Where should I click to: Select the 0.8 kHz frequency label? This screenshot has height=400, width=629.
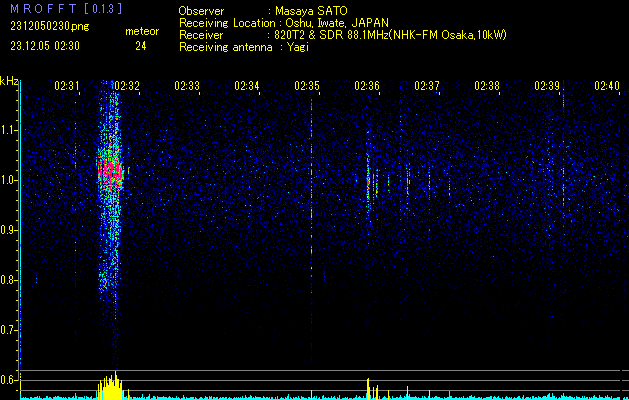[x=9, y=280]
